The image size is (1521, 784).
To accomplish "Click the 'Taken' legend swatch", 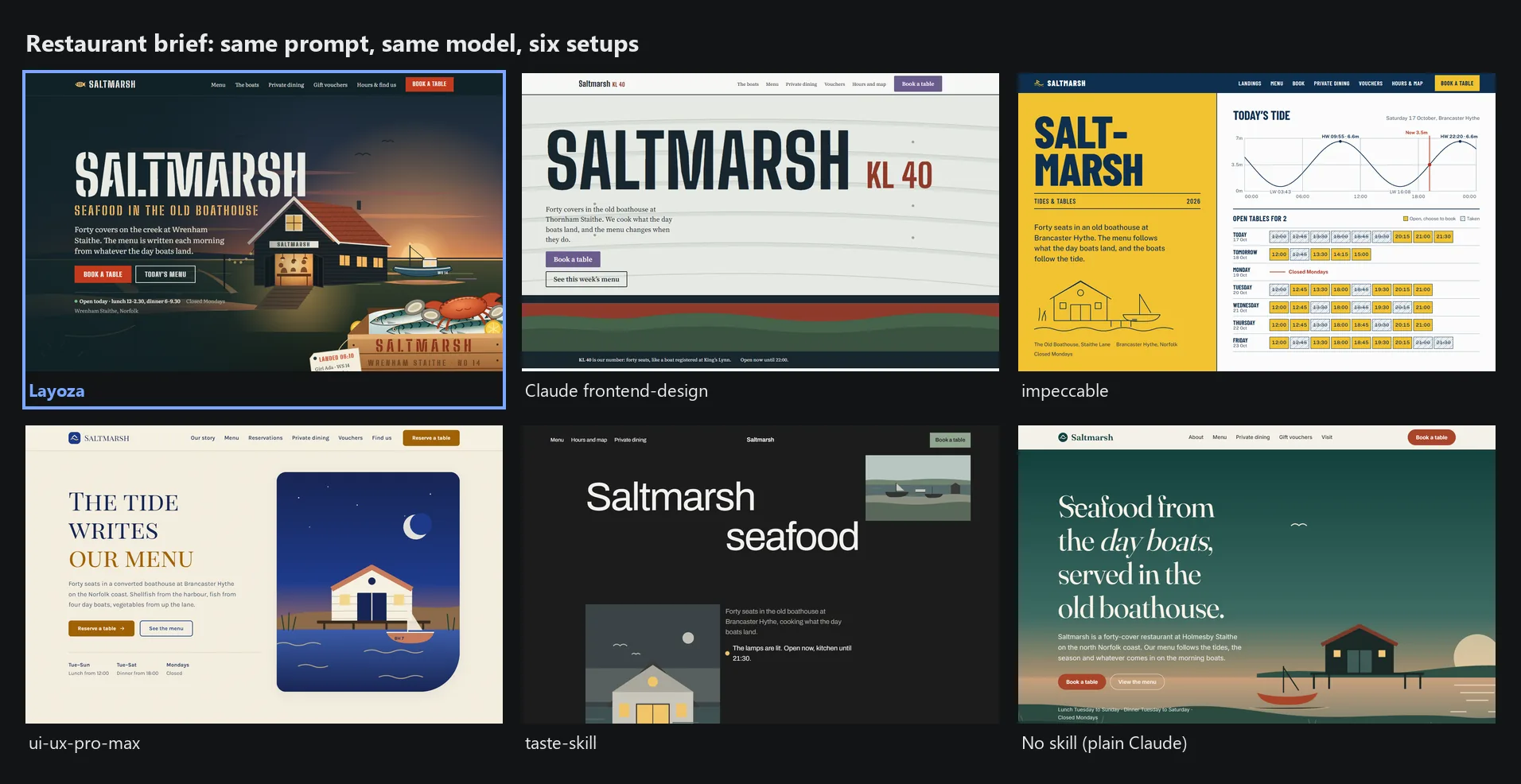I will tap(1462, 219).
